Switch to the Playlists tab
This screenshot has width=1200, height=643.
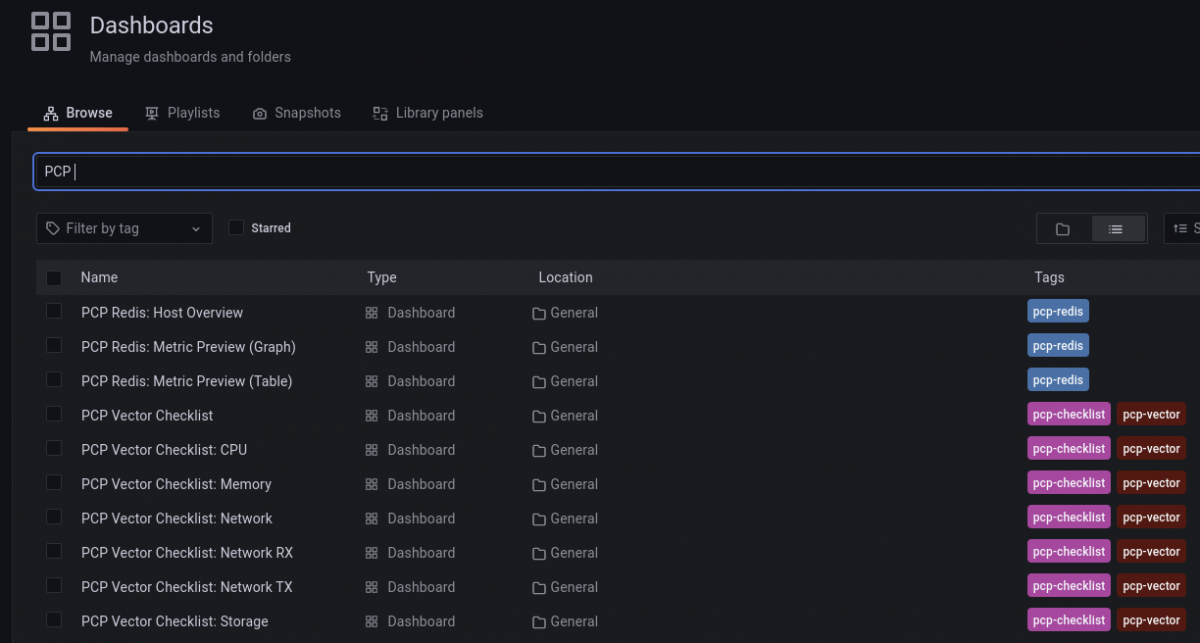183,113
